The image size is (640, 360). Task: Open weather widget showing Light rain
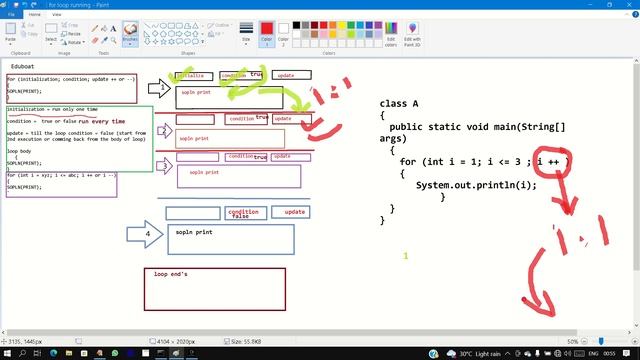click(x=473, y=353)
